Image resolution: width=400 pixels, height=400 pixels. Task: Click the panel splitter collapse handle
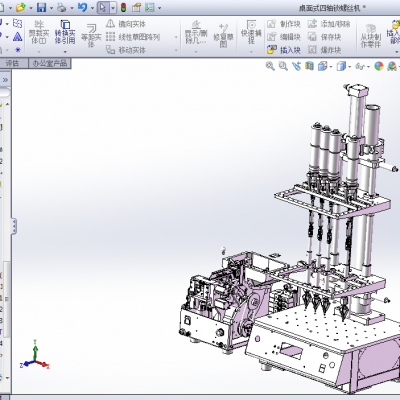click(x=14, y=226)
